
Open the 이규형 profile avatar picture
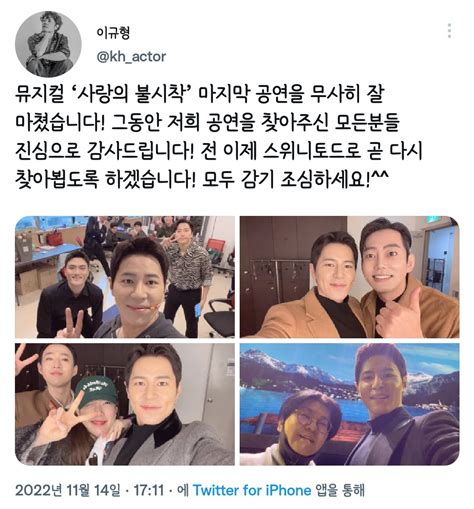(48, 44)
